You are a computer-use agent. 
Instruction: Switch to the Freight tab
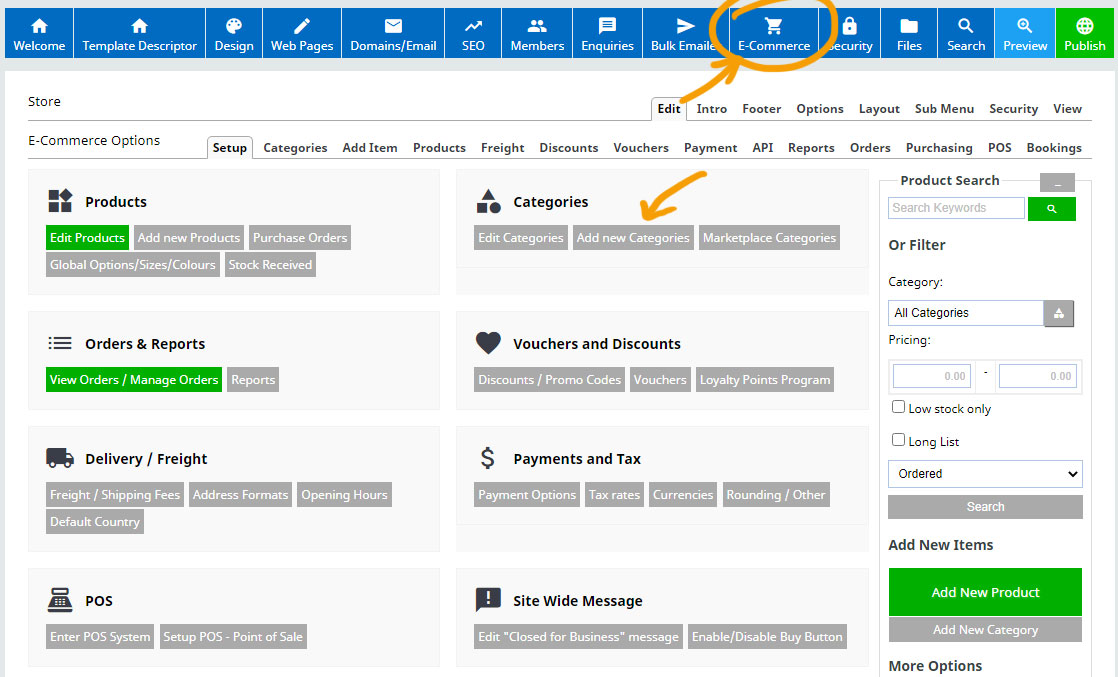[502, 148]
